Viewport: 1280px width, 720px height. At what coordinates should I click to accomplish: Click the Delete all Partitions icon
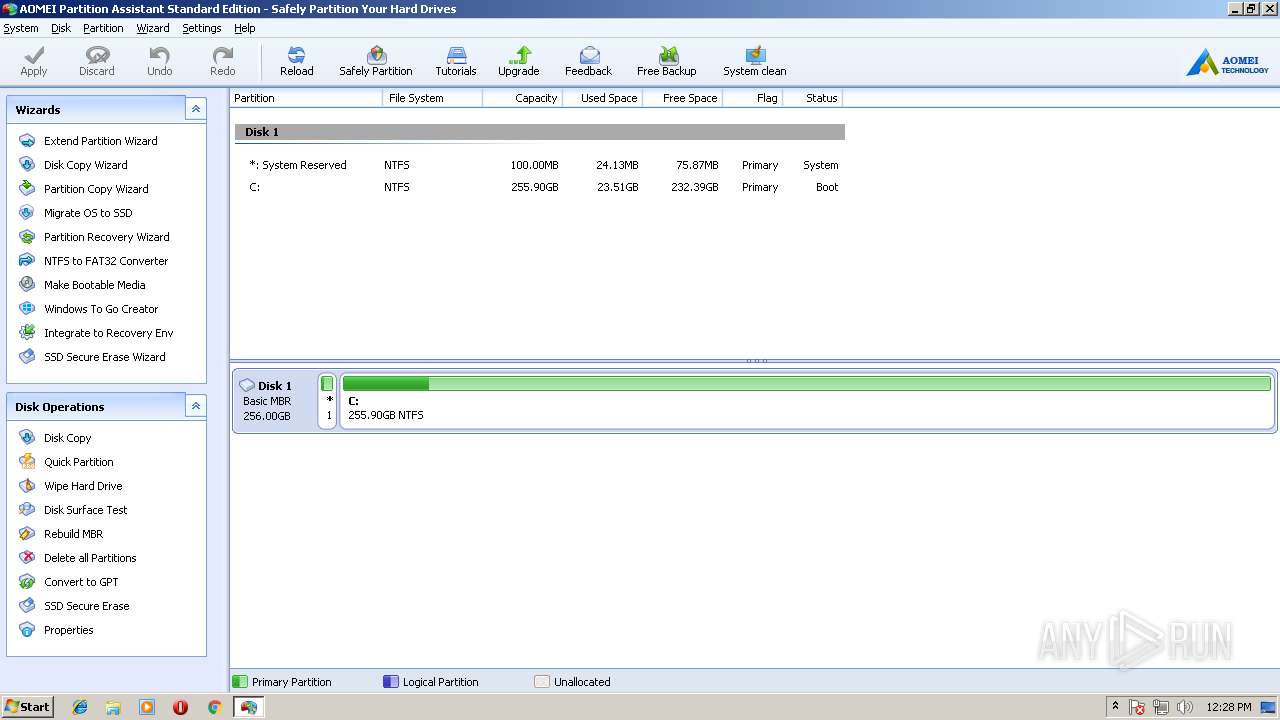point(27,558)
